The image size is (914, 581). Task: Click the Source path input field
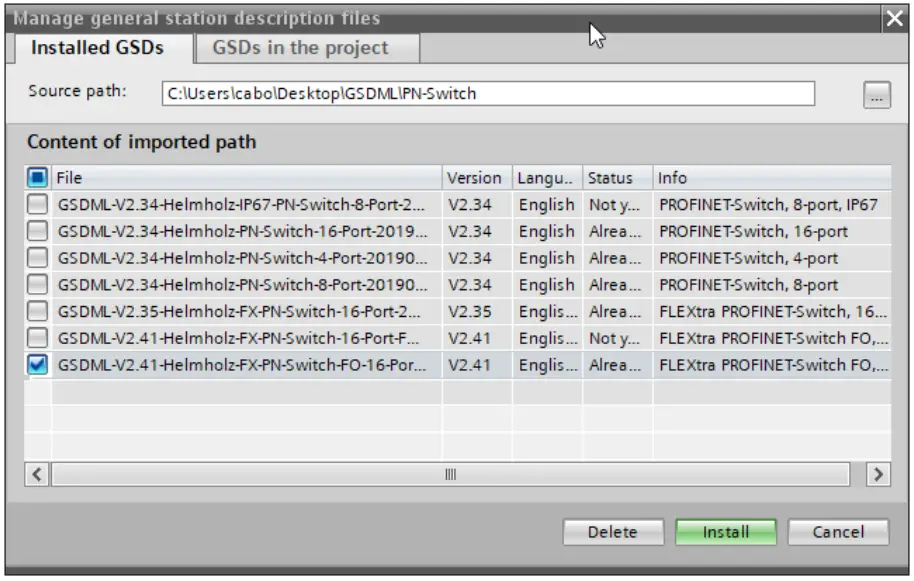pos(488,94)
